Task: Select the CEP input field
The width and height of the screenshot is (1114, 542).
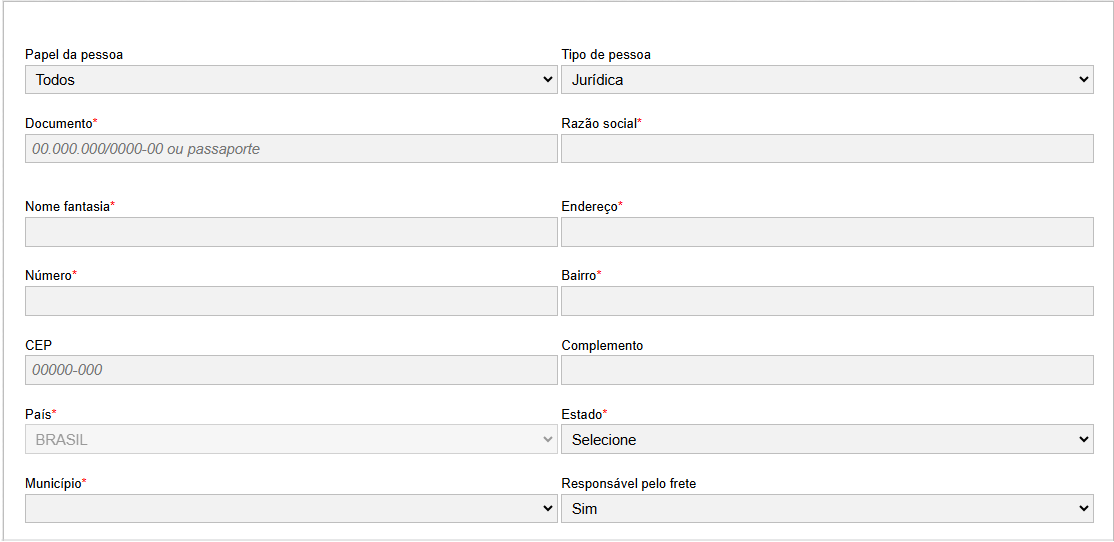Action: tap(290, 370)
